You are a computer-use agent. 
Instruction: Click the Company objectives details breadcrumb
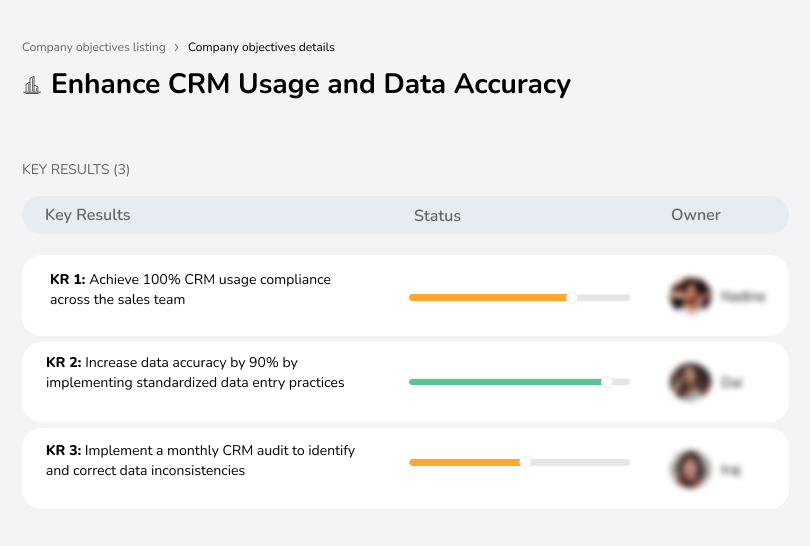coord(261,47)
